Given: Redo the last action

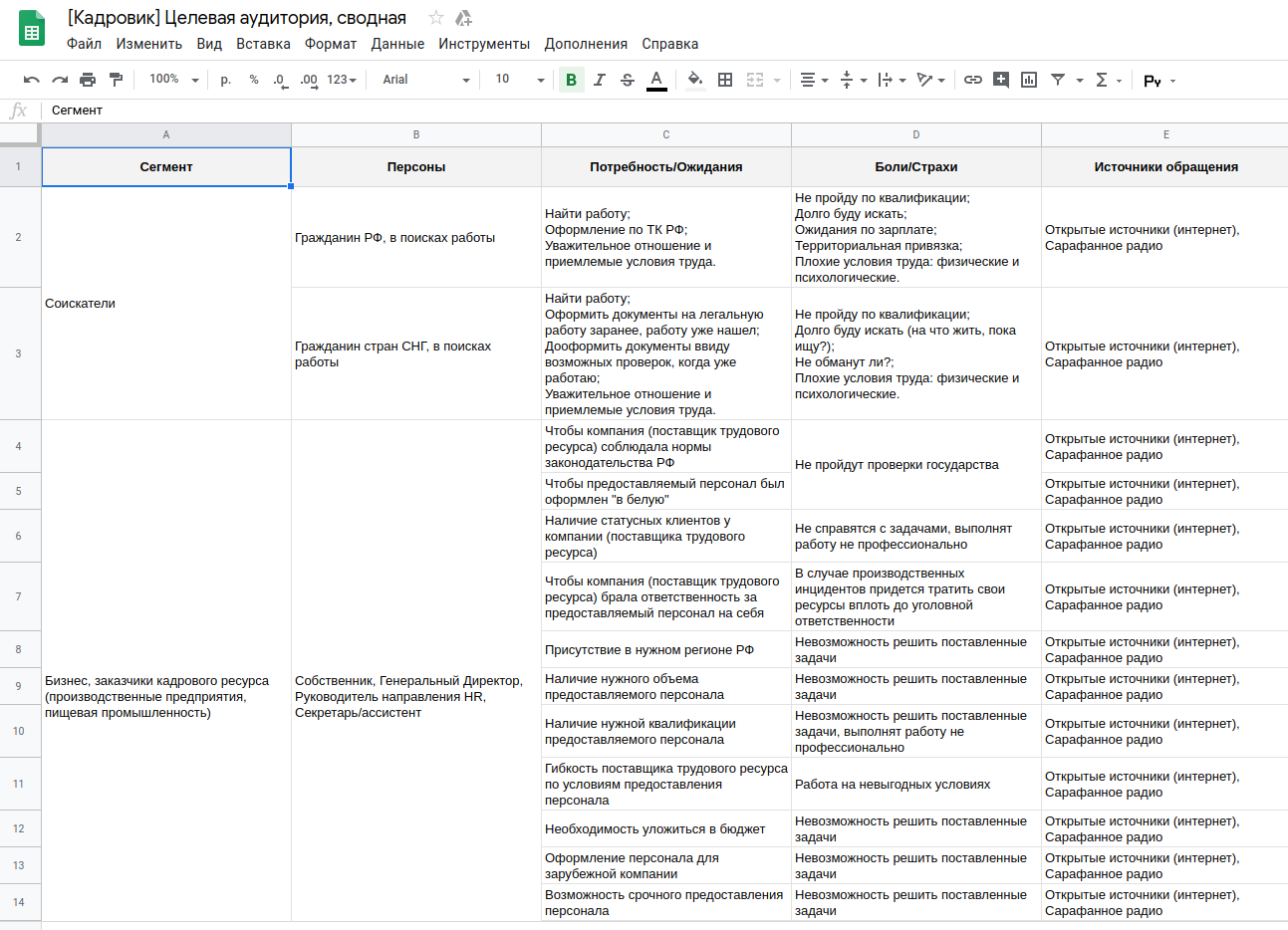Looking at the screenshot, I should tap(60, 80).
